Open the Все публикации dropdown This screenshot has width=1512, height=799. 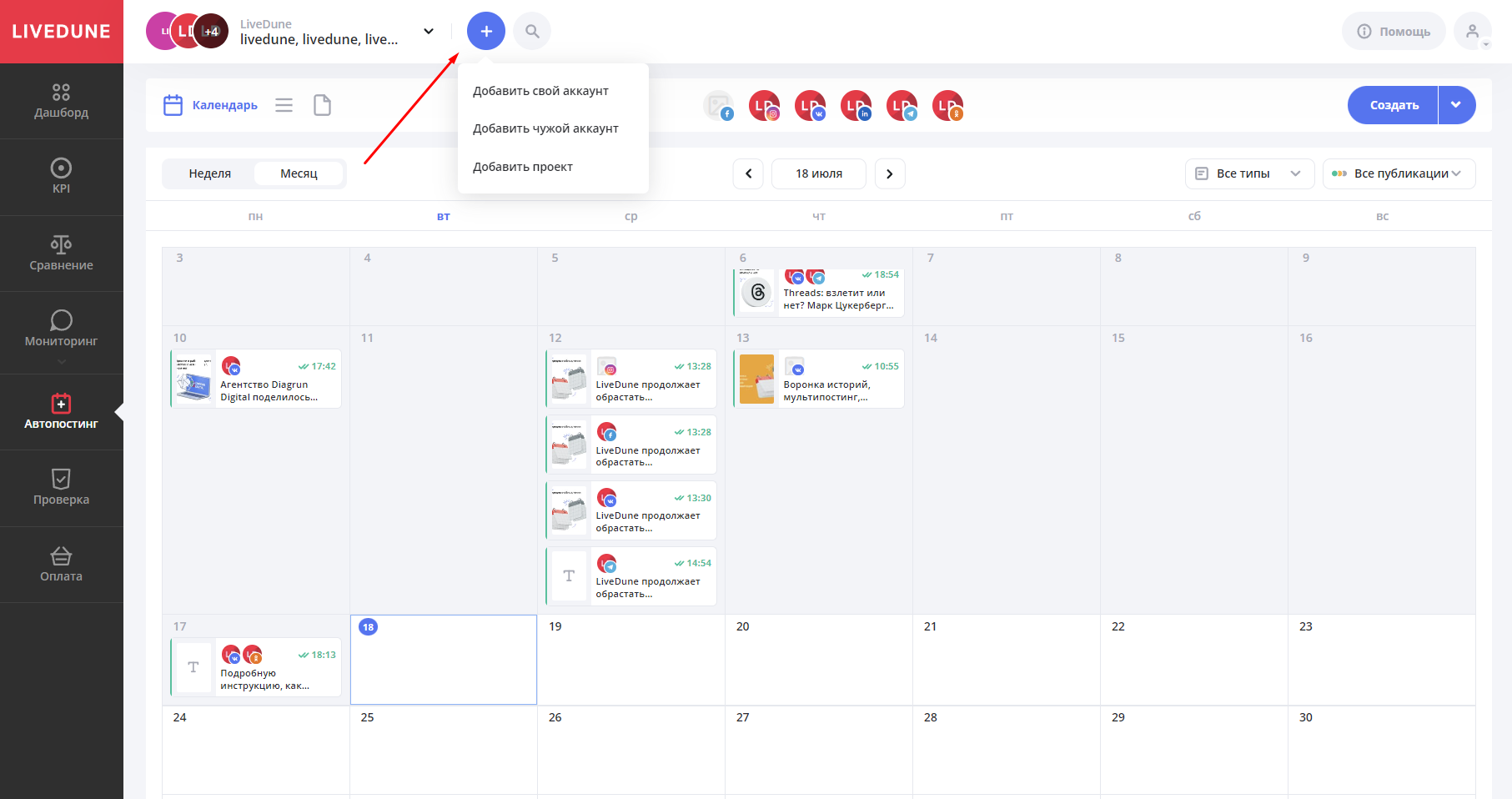pyautogui.click(x=1399, y=173)
